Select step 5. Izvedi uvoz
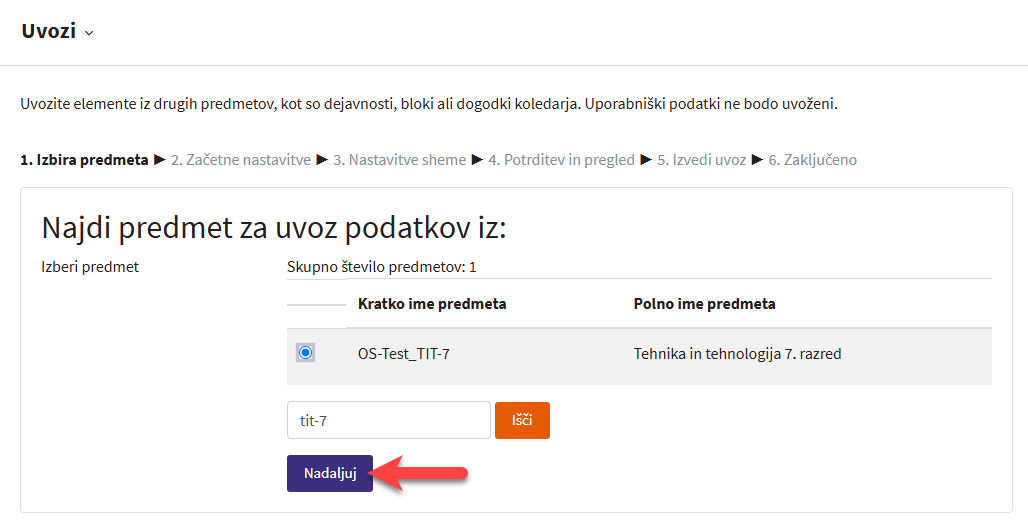The width and height of the screenshot is (1028, 532). point(701,160)
